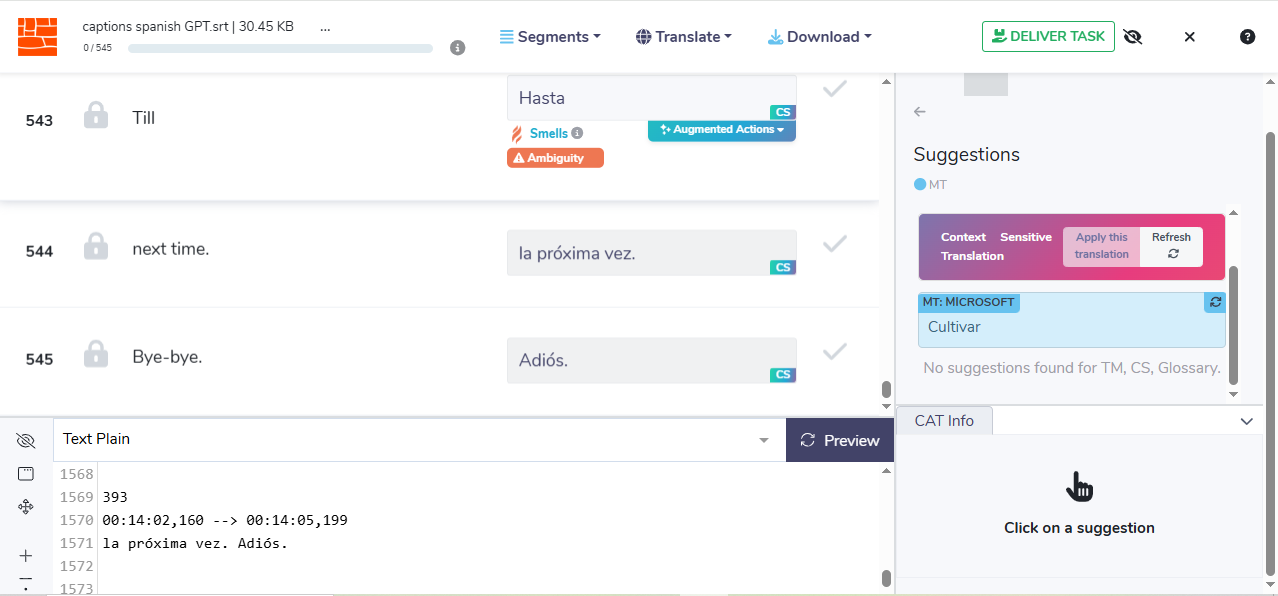Click the preview move arrows icon
Screen dimensions: 1278x596
[26, 507]
